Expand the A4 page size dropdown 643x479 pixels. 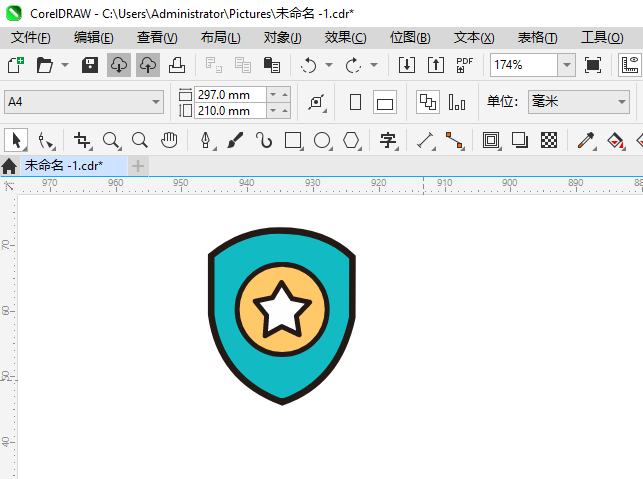click(x=84, y=102)
